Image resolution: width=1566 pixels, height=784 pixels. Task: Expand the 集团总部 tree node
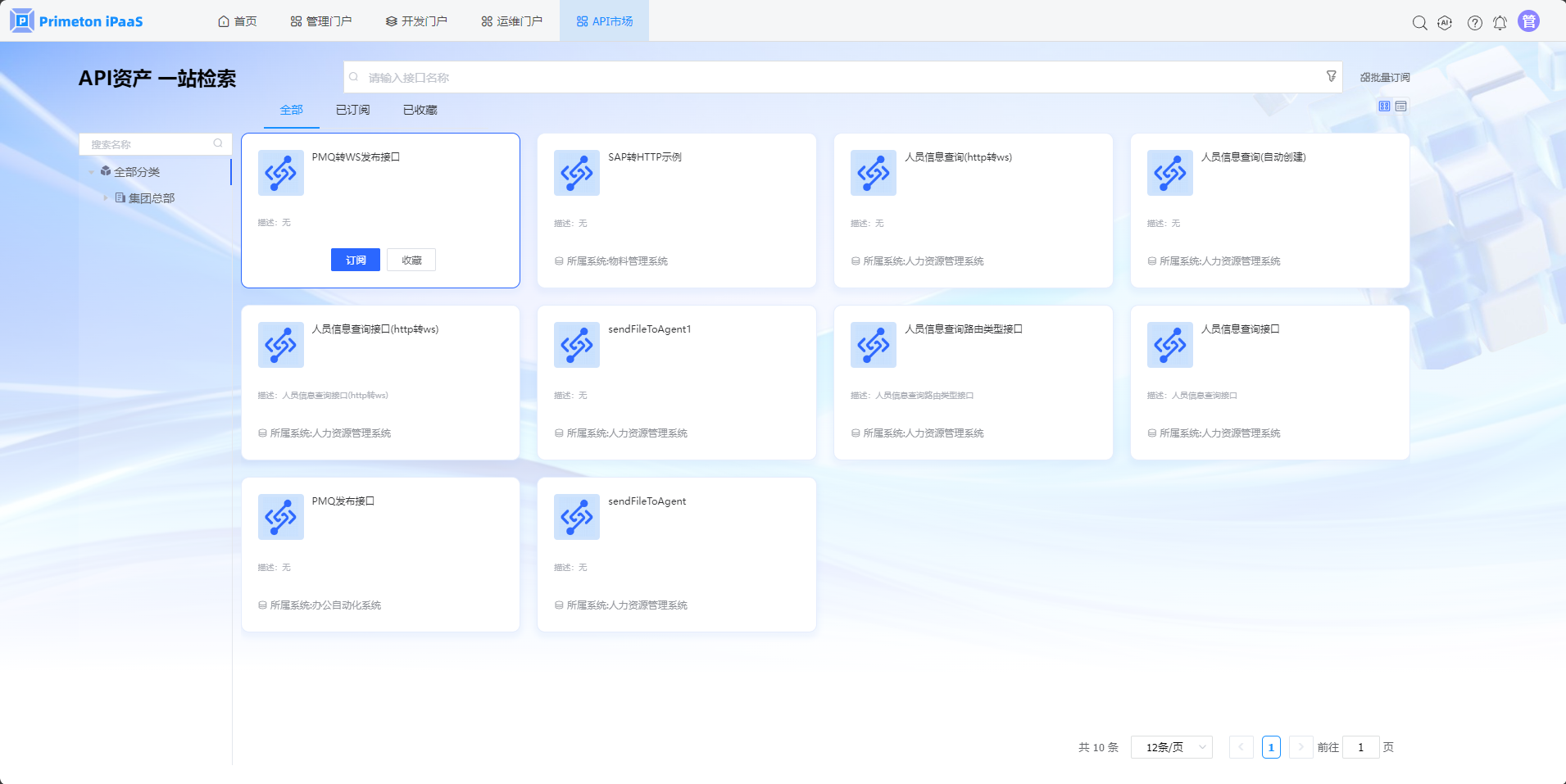pyautogui.click(x=106, y=198)
